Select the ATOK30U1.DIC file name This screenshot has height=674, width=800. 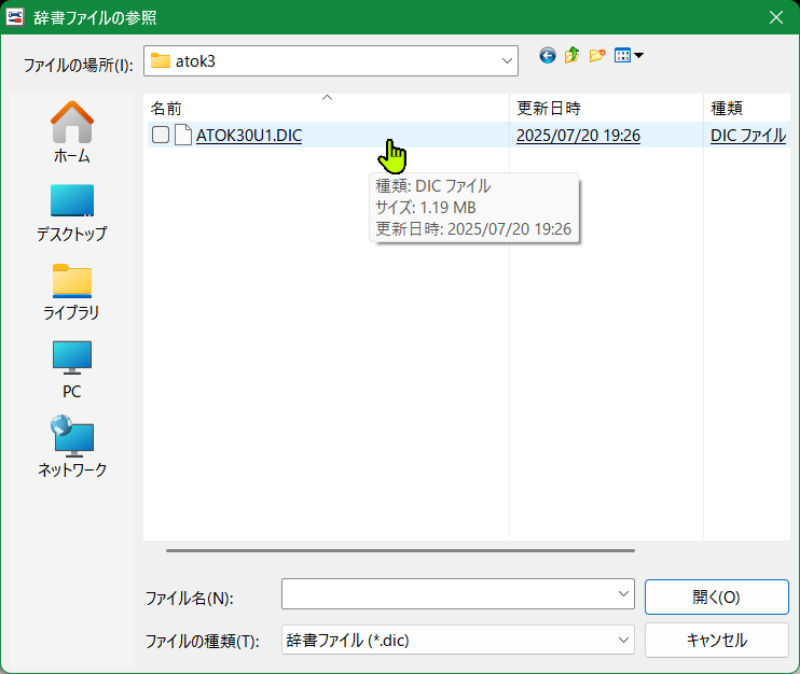tap(249, 136)
